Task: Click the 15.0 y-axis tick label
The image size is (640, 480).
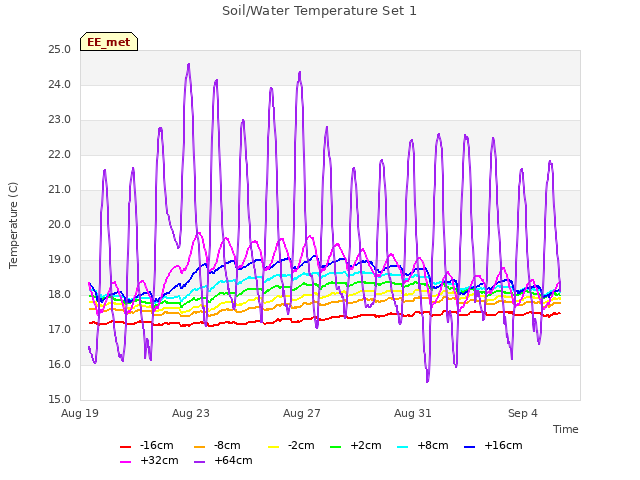Action: [x=60, y=400]
